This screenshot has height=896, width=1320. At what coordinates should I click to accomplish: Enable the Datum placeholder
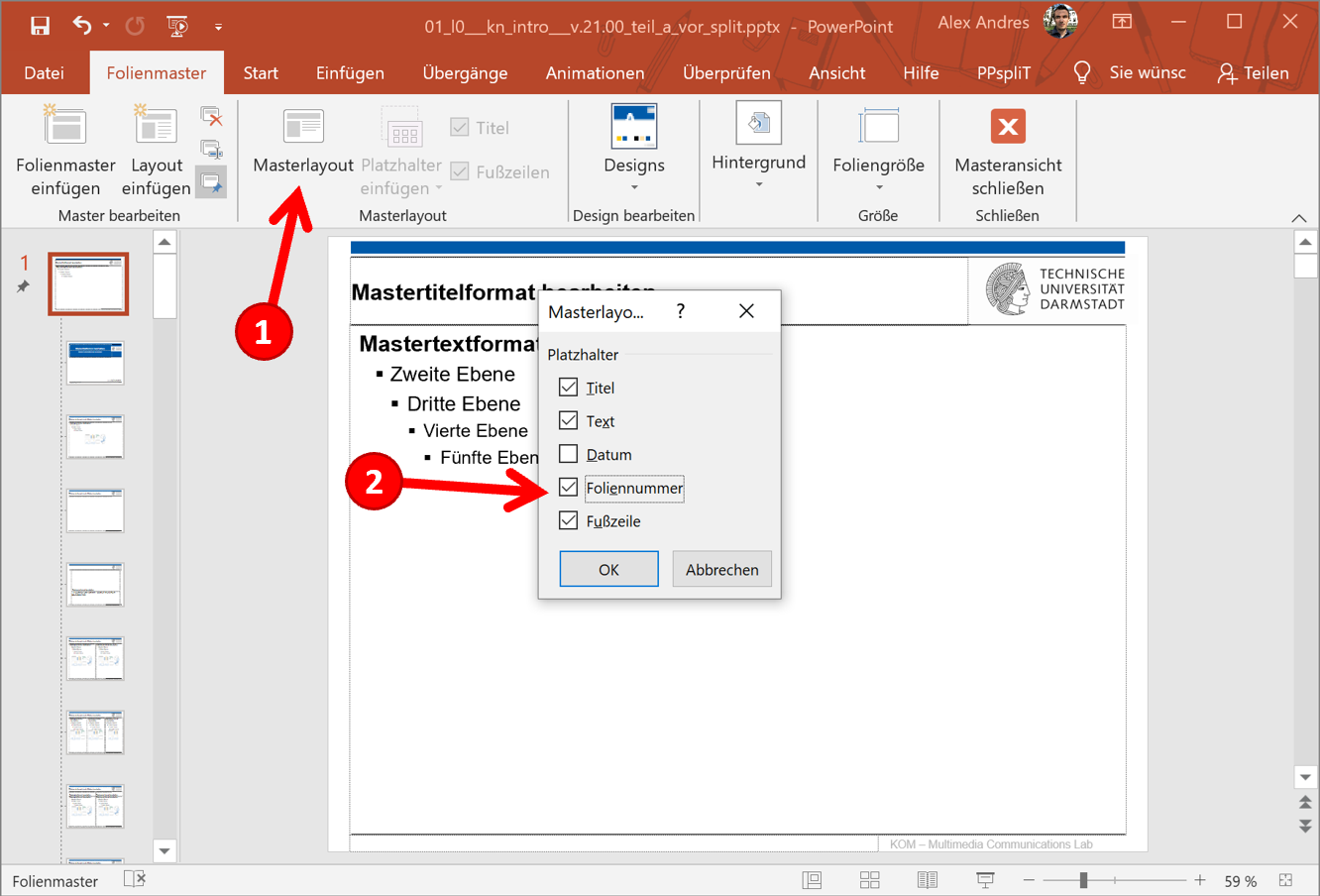point(568,454)
